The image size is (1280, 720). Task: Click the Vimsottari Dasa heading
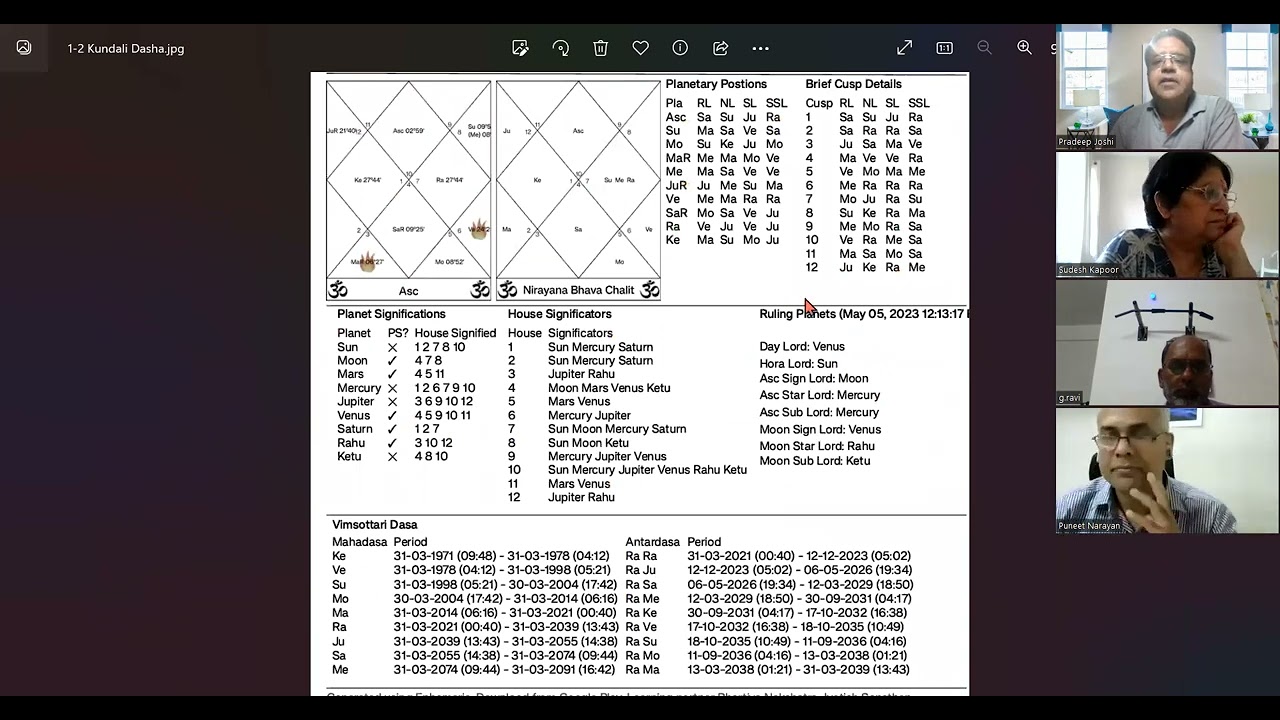click(375, 525)
